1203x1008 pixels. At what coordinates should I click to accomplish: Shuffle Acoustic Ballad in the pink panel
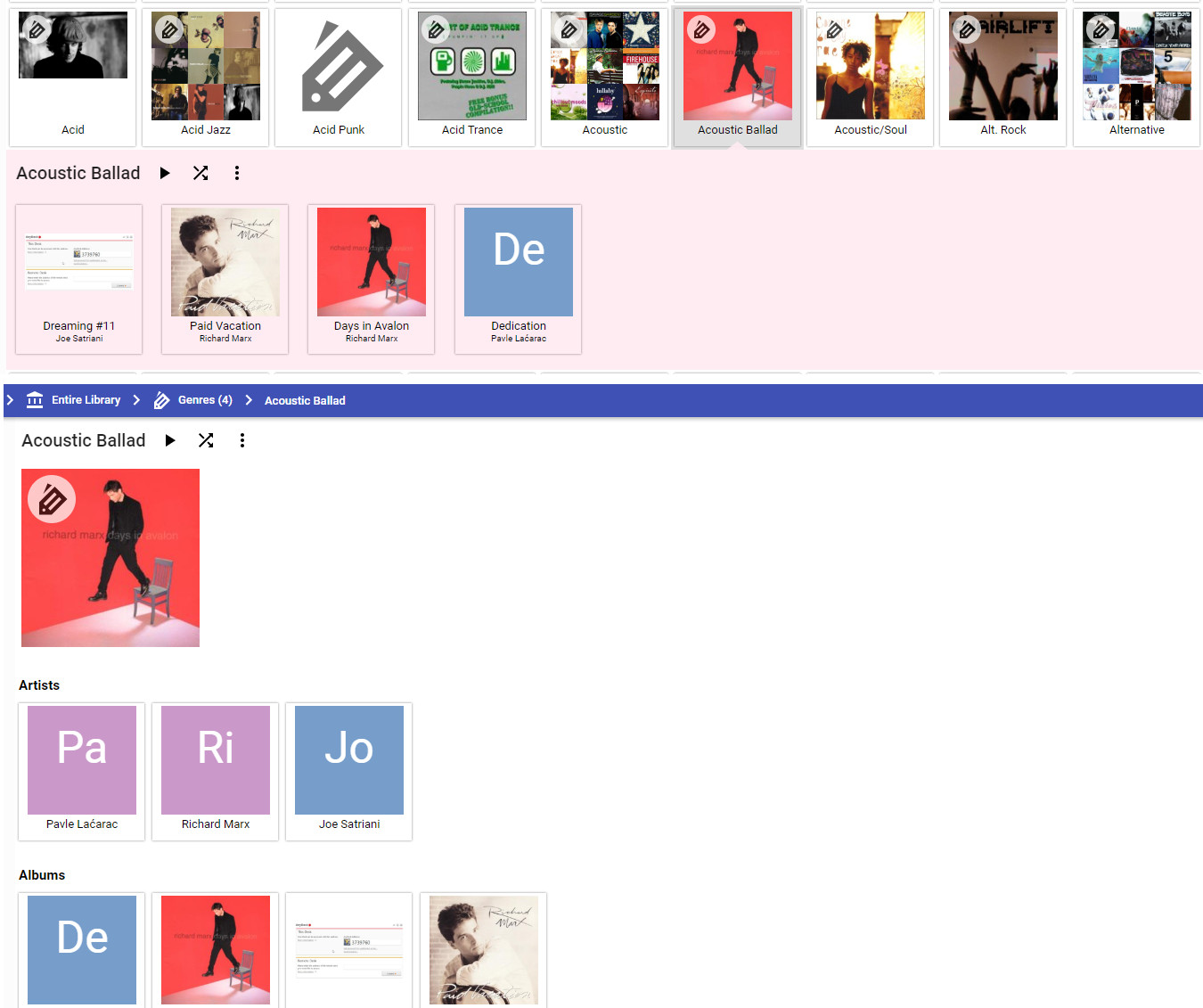(200, 173)
